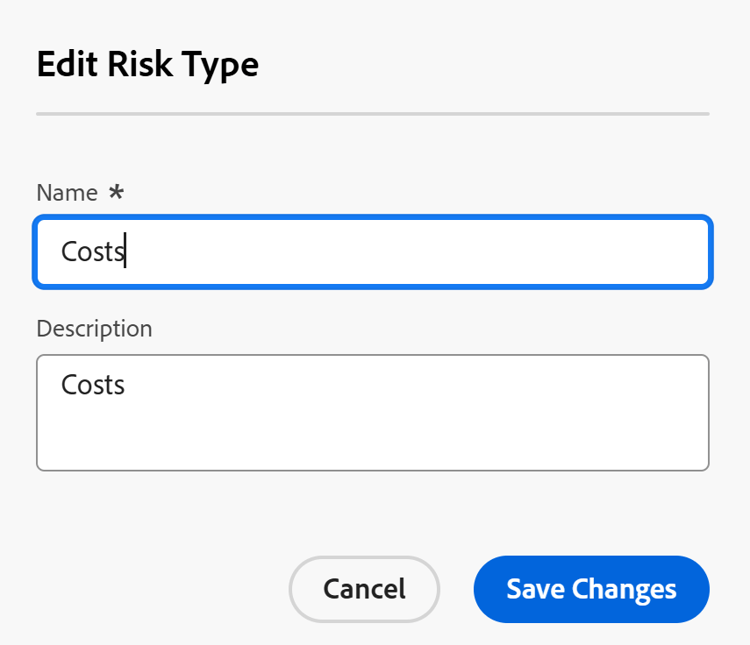This screenshot has height=645, width=750.
Task: Click the word Costs in Description box
Action: 92,384
